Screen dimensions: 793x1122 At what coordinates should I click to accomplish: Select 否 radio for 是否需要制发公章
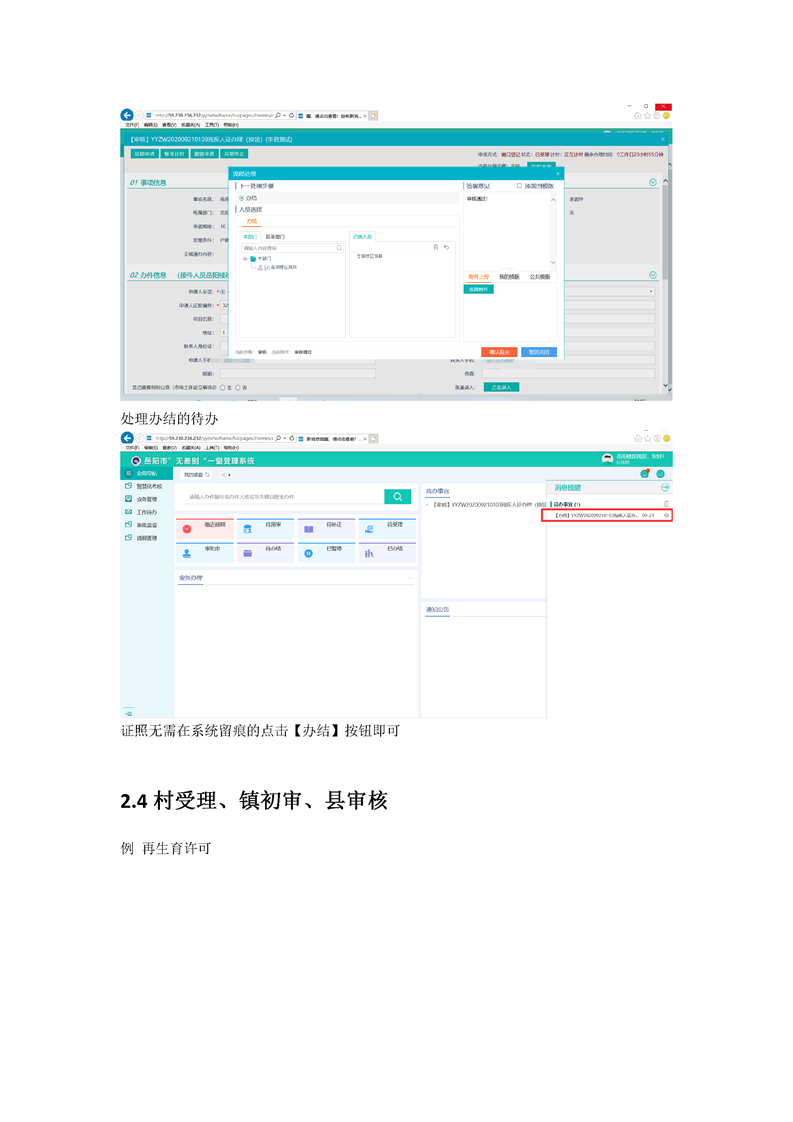[238, 387]
